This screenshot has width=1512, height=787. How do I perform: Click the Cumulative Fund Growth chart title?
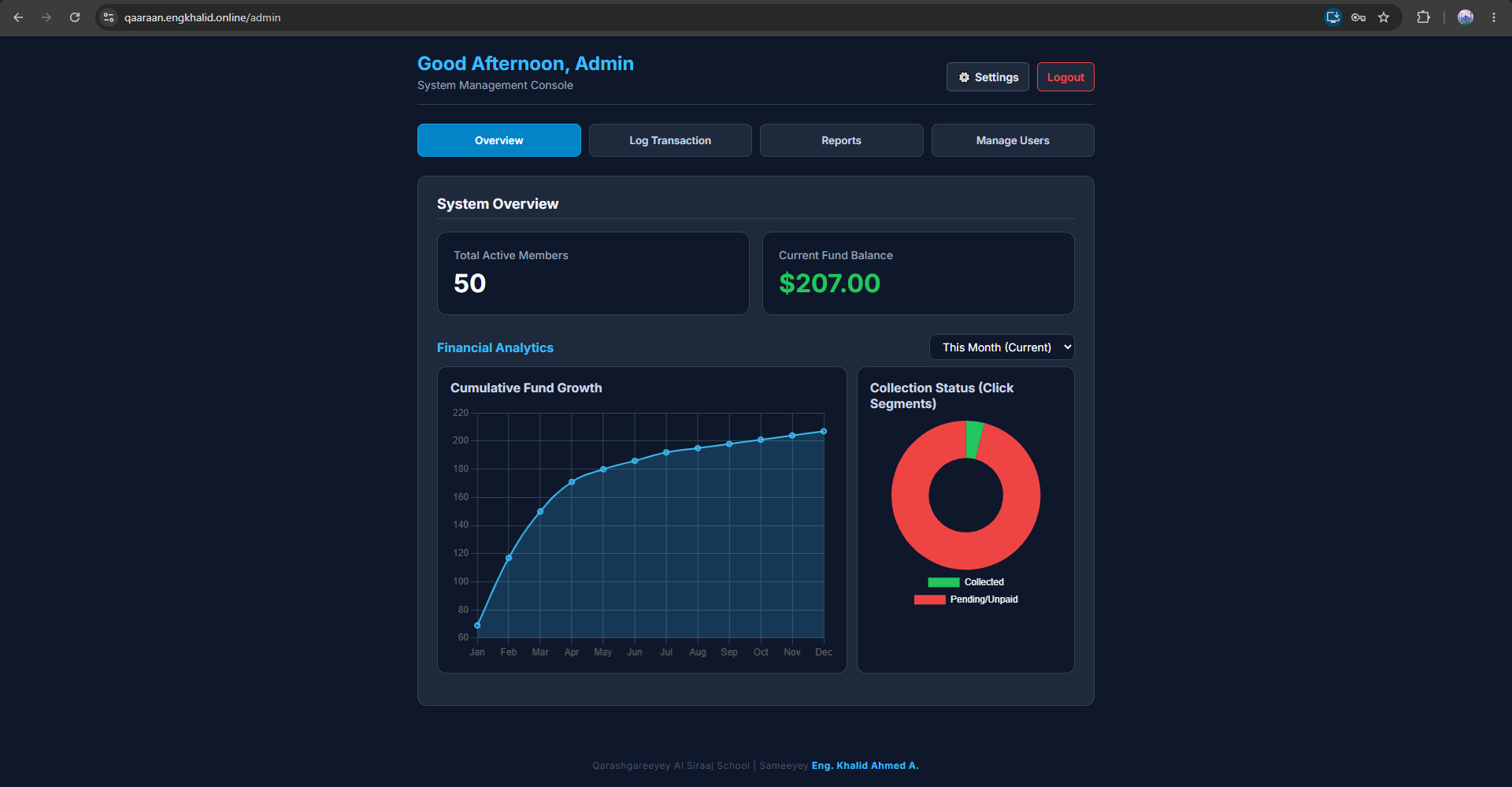click(x=526, y=388)
